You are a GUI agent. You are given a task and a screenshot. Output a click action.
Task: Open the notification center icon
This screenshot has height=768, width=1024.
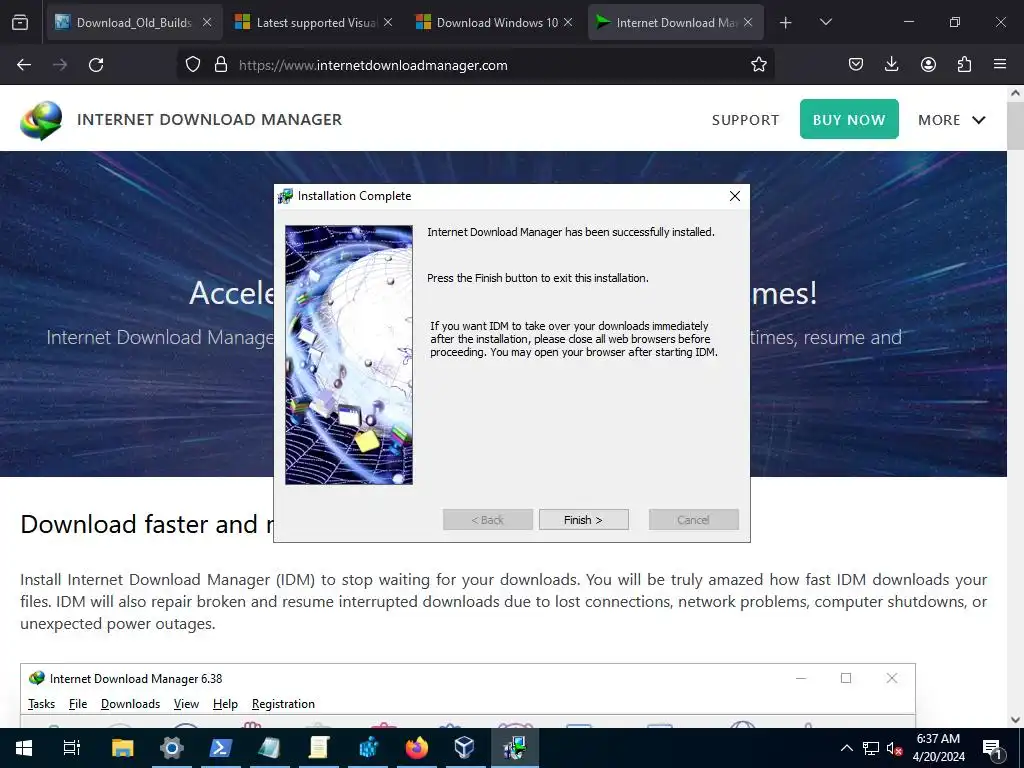[993, 748]
